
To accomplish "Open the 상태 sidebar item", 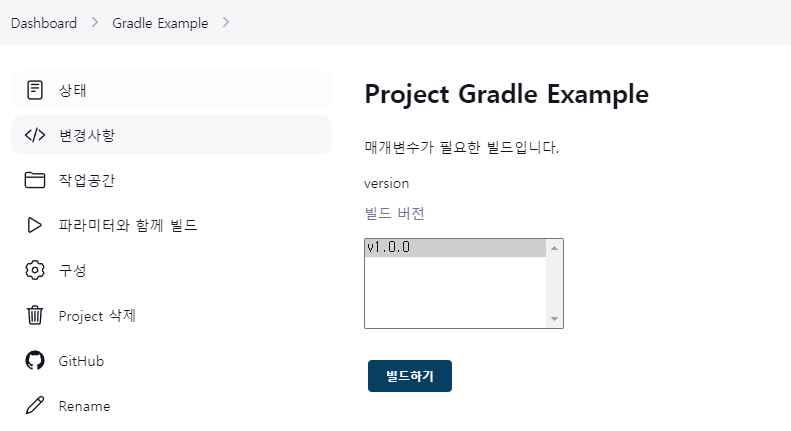I will 172,90.
